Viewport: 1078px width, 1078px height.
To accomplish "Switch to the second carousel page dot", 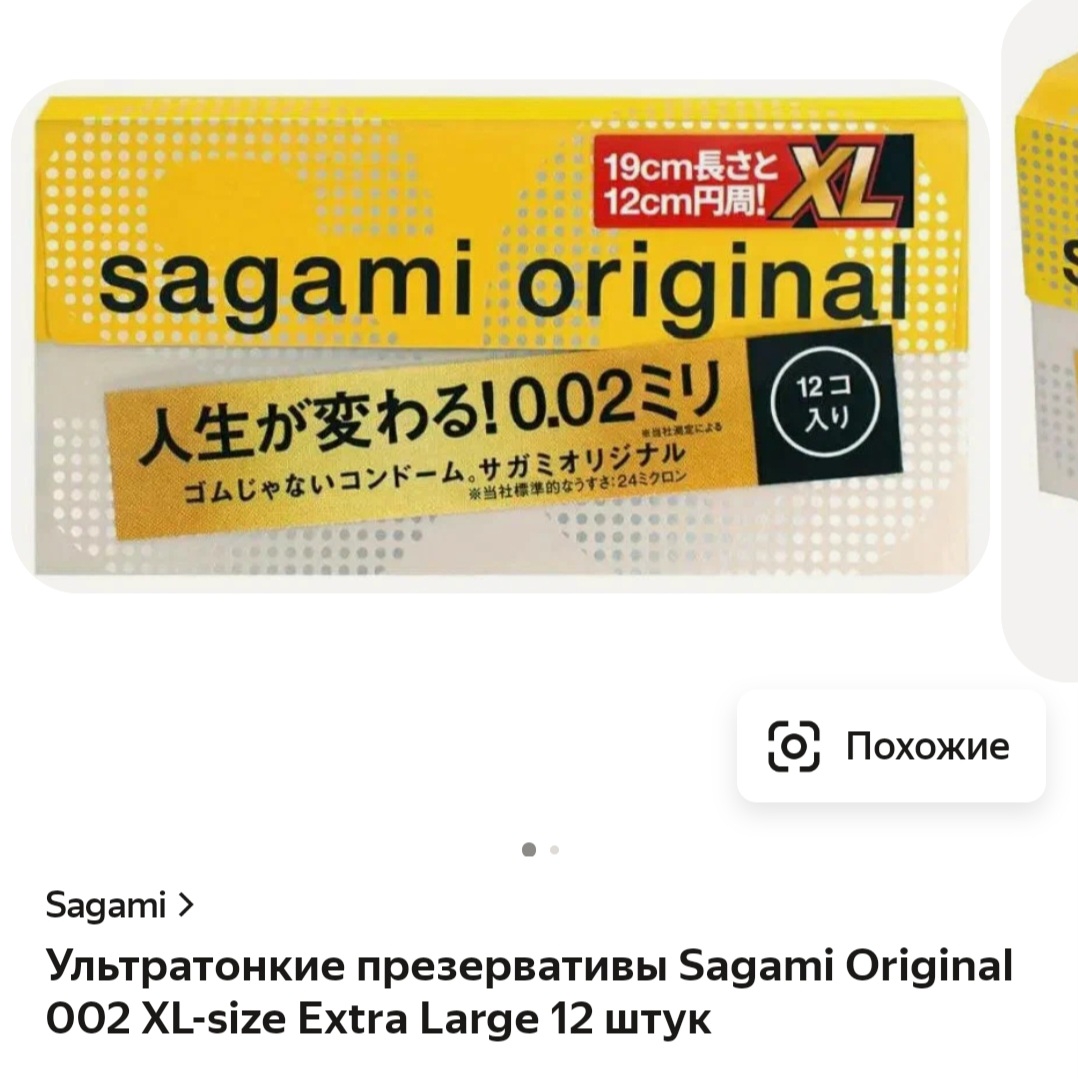I will [x=554, y=850].
